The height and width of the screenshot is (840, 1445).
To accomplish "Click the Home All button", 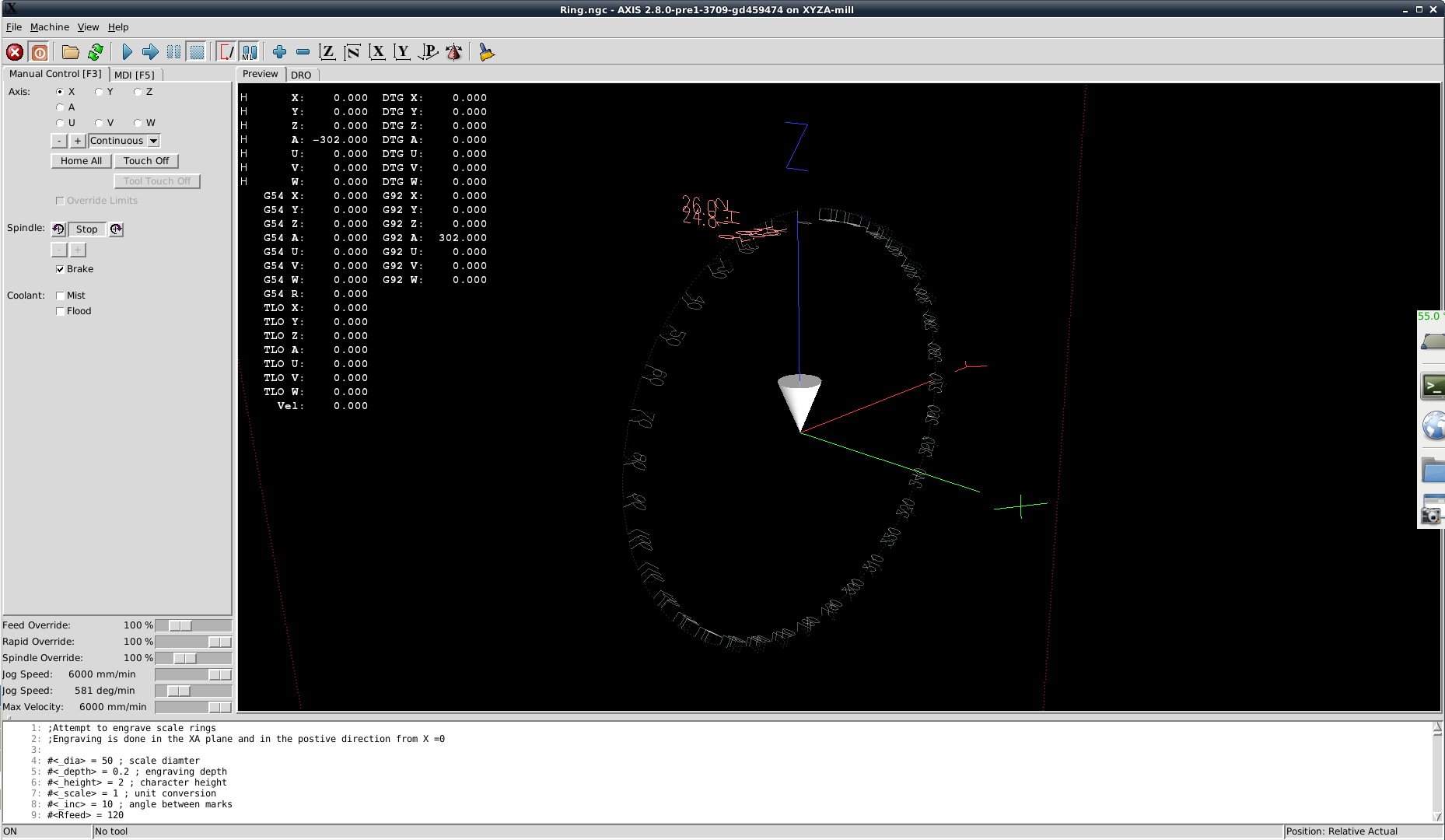I will pos(82,161).
